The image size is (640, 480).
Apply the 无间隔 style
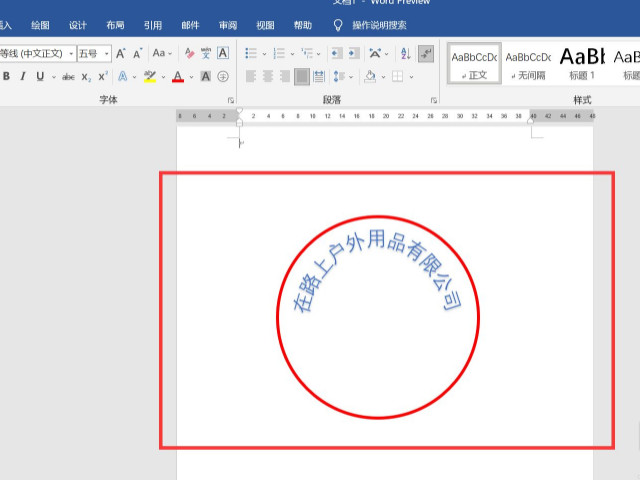(528, 64)
